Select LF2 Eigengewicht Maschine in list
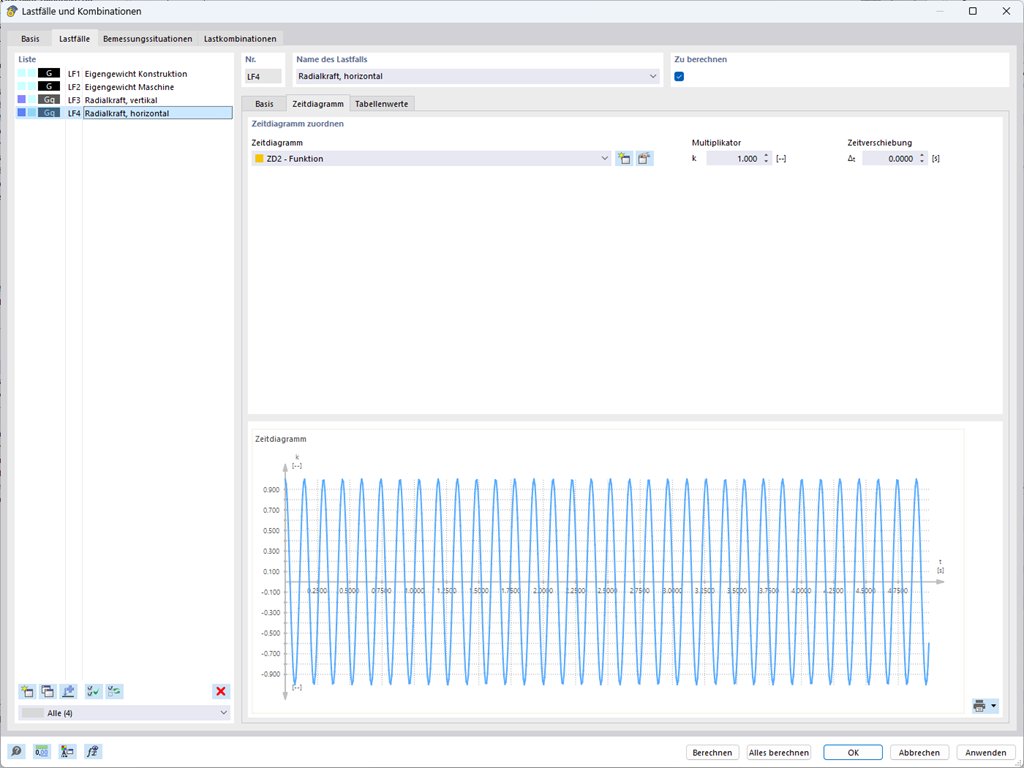Screen dimensions: 1024x768 pos(124,87)
